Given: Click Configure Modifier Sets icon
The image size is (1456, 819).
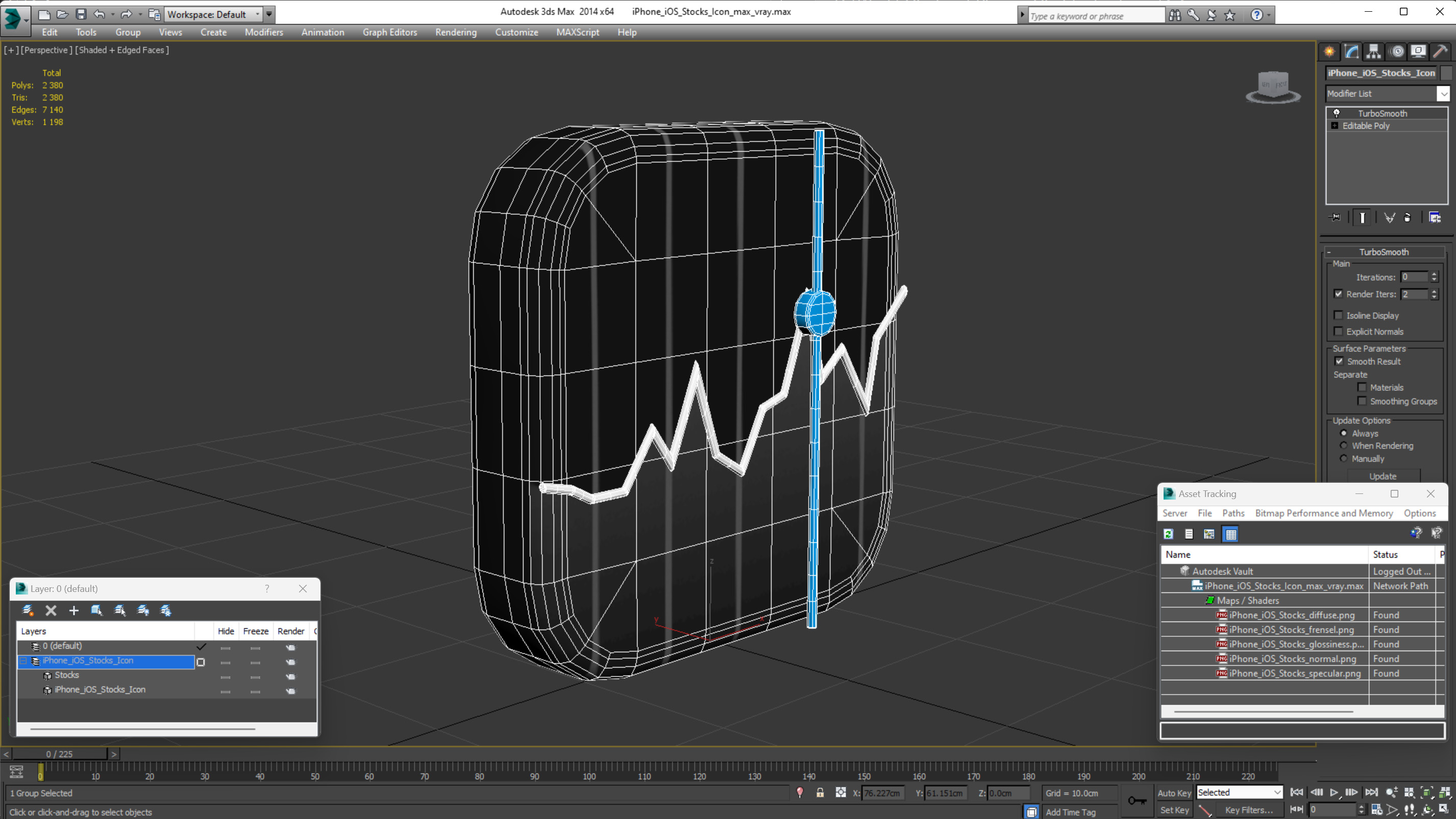Looking at the screenshot, I should pos(1435,217).
